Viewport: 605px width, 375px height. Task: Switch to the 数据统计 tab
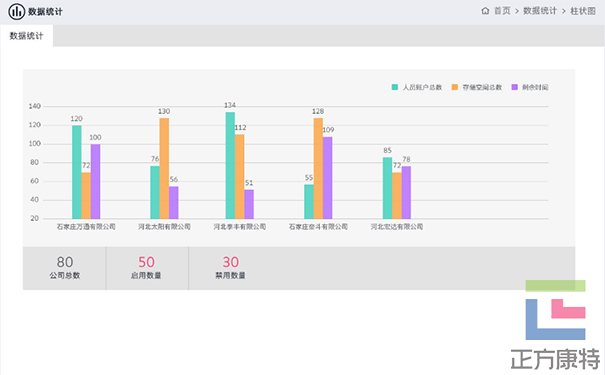point(27,36)
